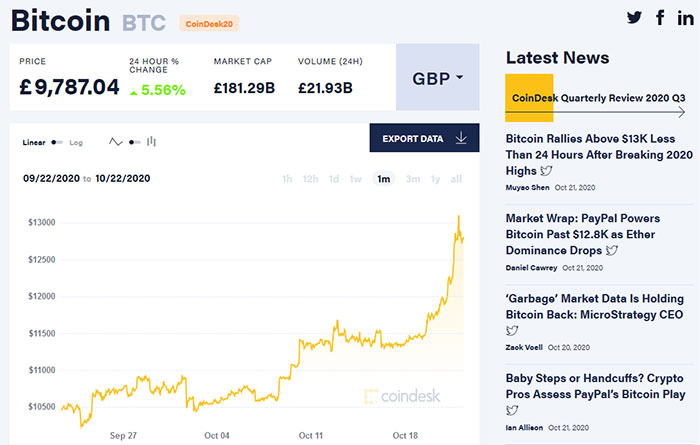Screen dimensions: 700x445
Task: Open Bitcoin Rallies Above $13K article
Action: click(x=599, y=154)
